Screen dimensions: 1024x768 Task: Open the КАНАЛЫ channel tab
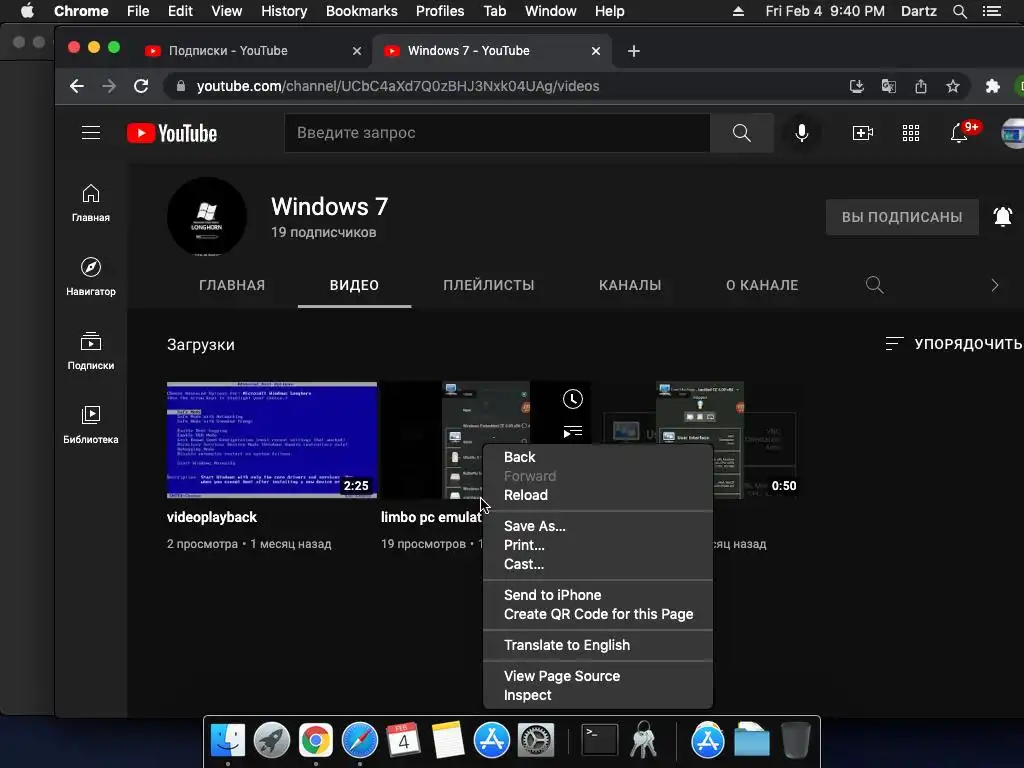pyautogui.click(x=630, y=285)
